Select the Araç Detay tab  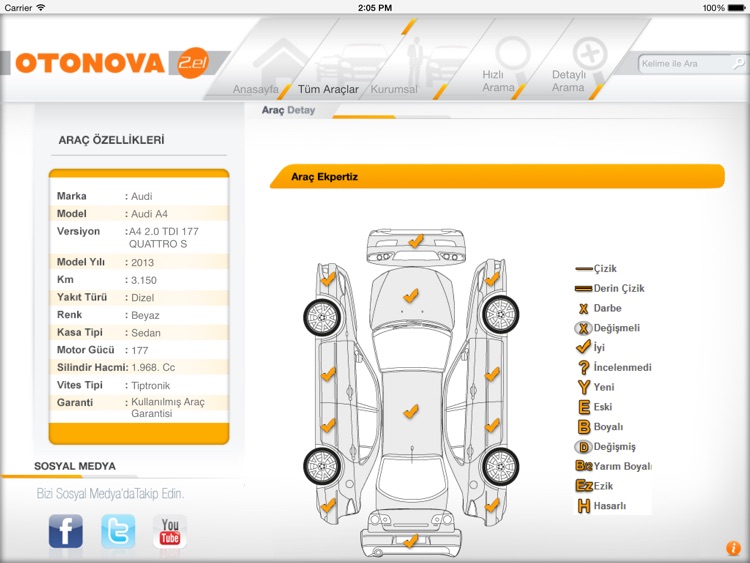(288, 110)
